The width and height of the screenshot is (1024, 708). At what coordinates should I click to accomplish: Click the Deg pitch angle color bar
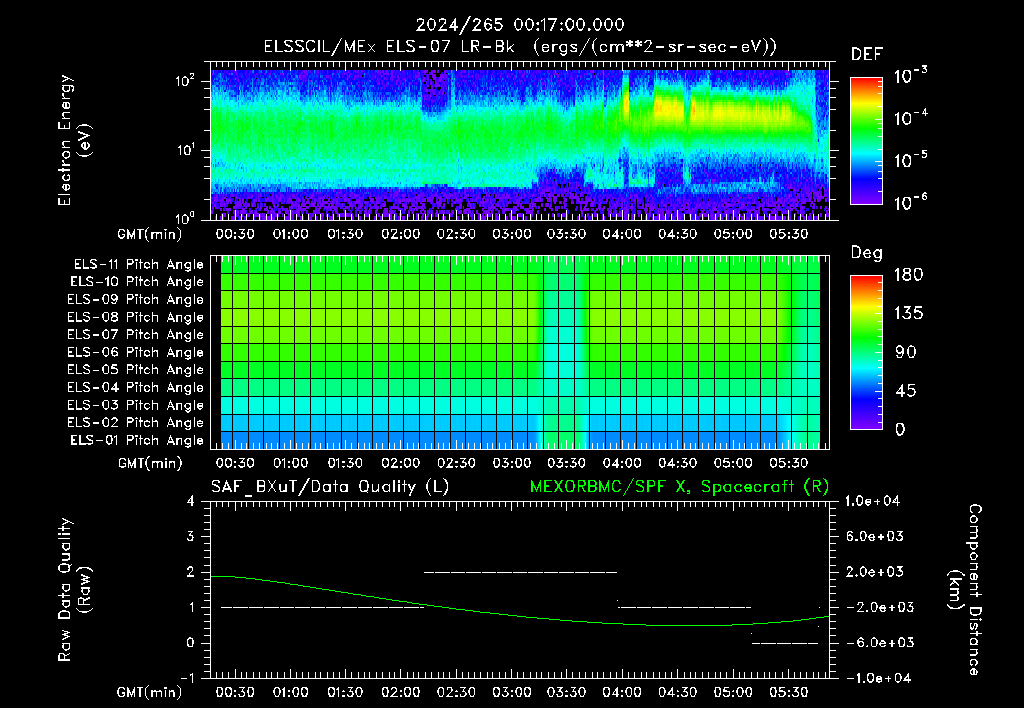[866, 352]
